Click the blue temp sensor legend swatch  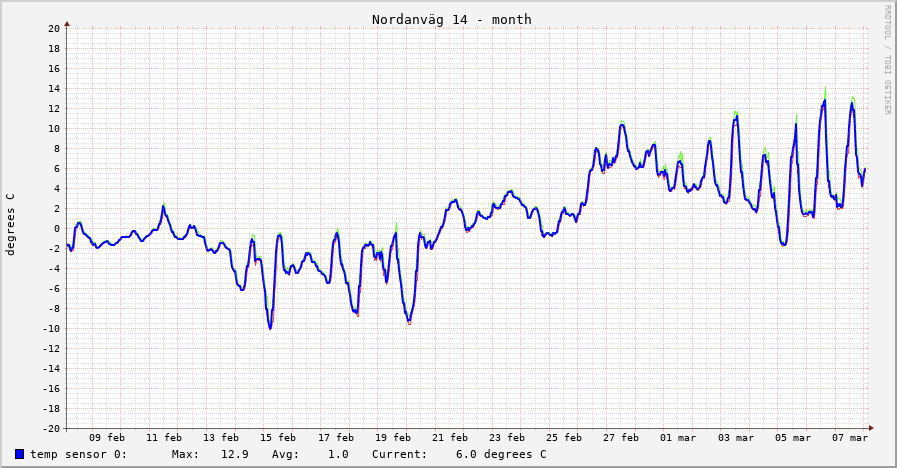click(20, 454)
